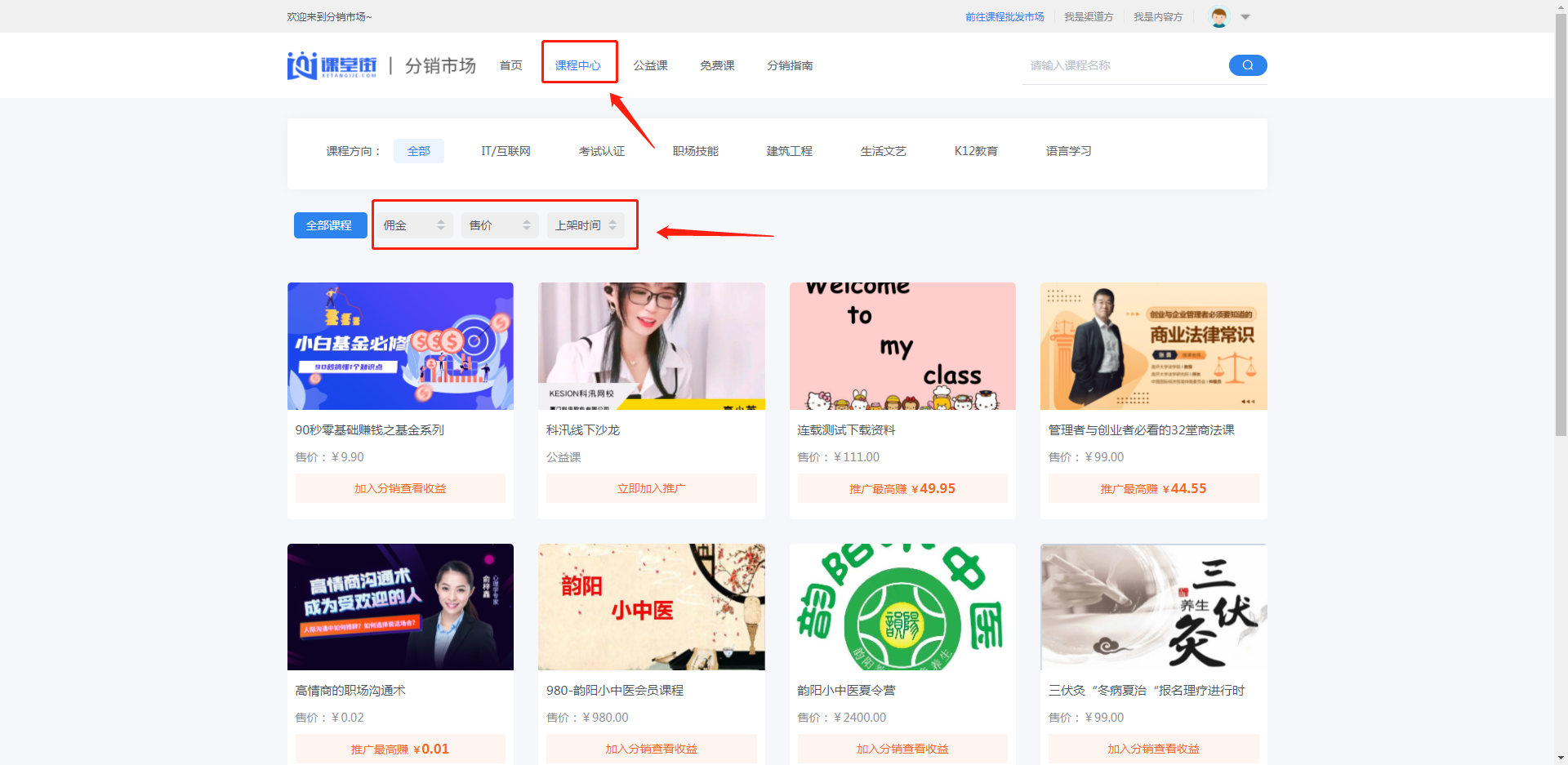Image resolution: width=1568 pixels, height=765 pixels.
Task: Open the 韵阳小中医 painted thumbnail
Action: tap(652, 607)
